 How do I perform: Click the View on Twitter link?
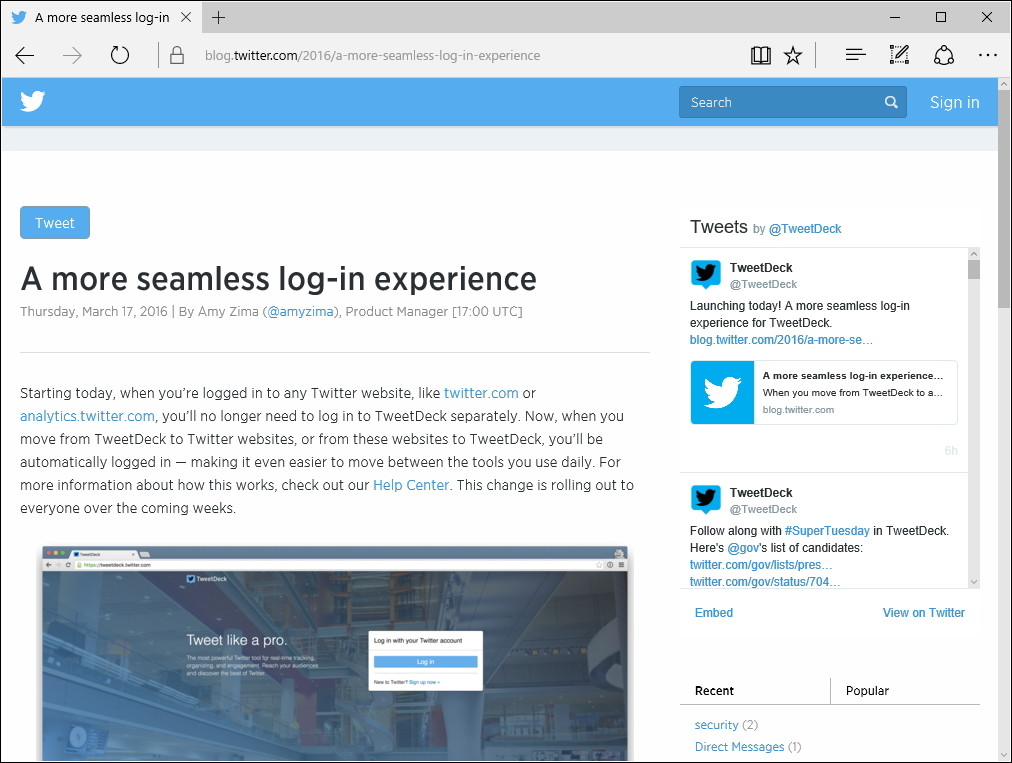(923, 613)
